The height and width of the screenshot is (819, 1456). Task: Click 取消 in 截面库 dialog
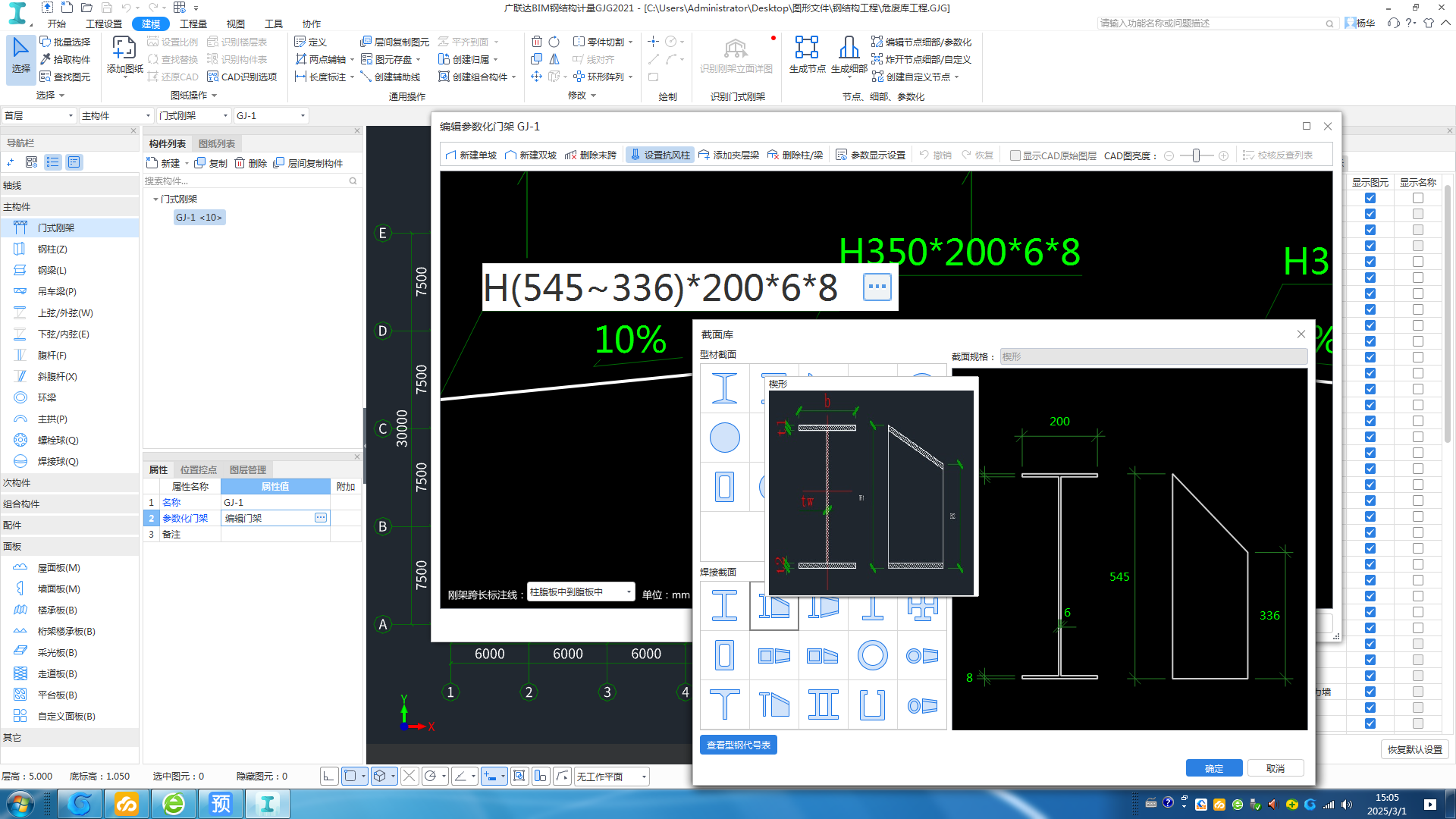[x=1276, y=768]
